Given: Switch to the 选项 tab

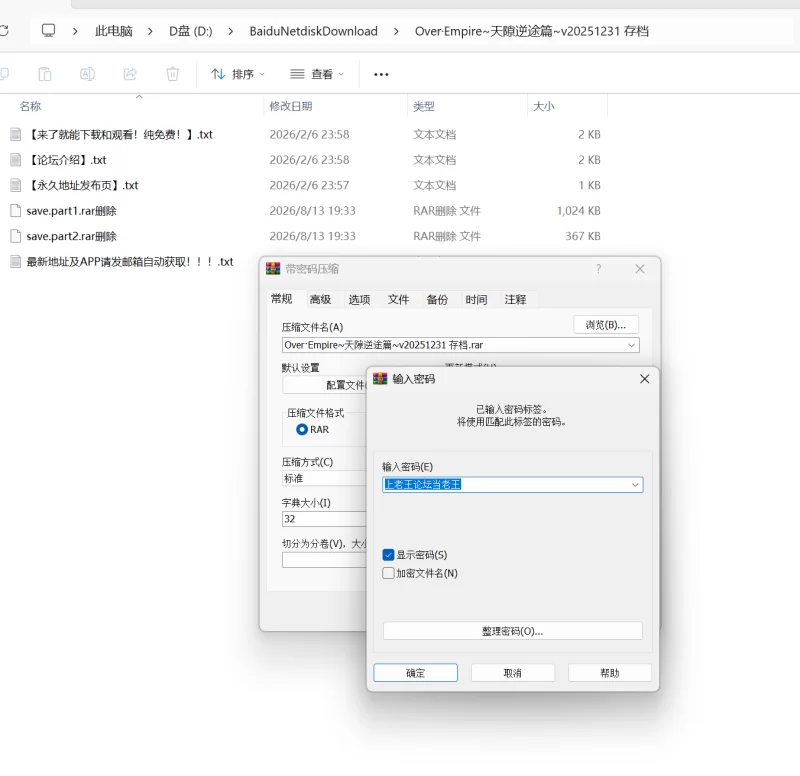Looking at the screenshot, I should [x=359, y=299].
